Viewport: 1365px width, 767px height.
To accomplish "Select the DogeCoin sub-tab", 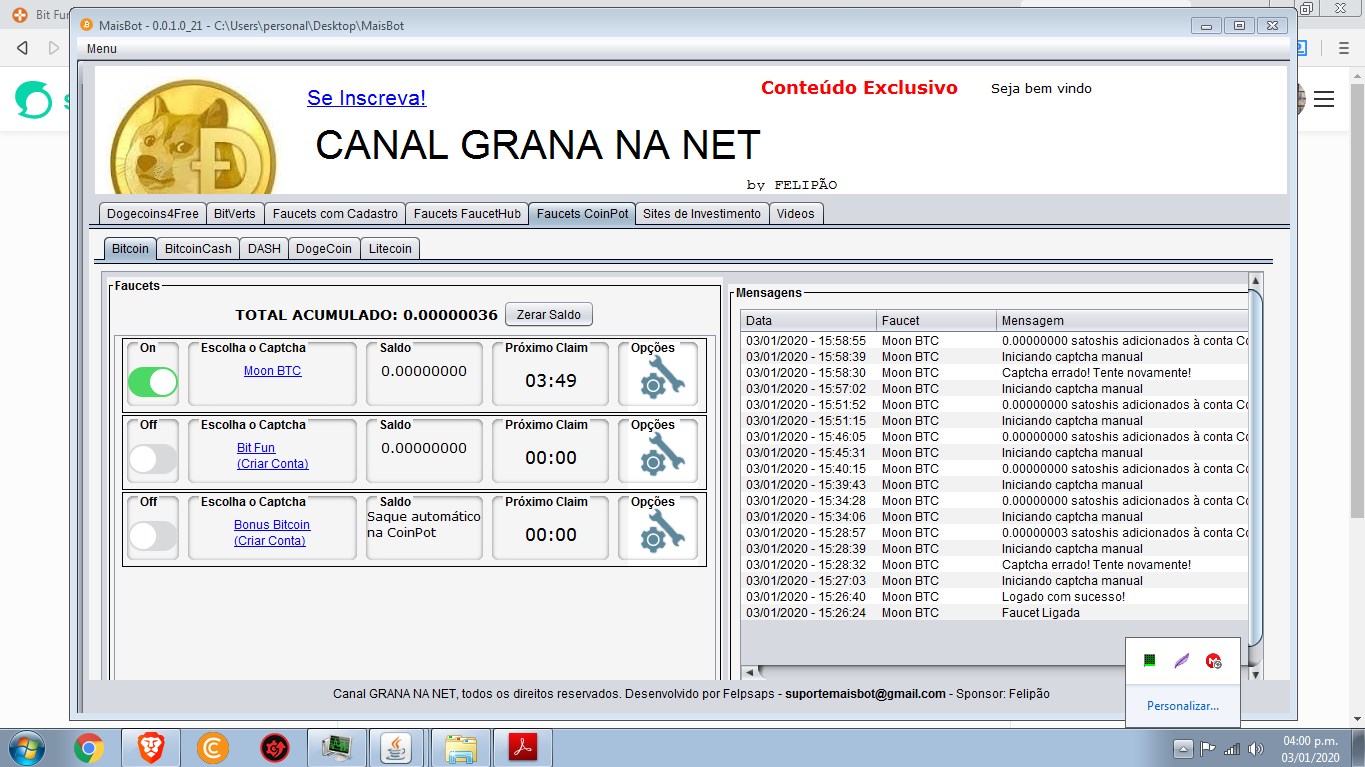I will (325, 248).
